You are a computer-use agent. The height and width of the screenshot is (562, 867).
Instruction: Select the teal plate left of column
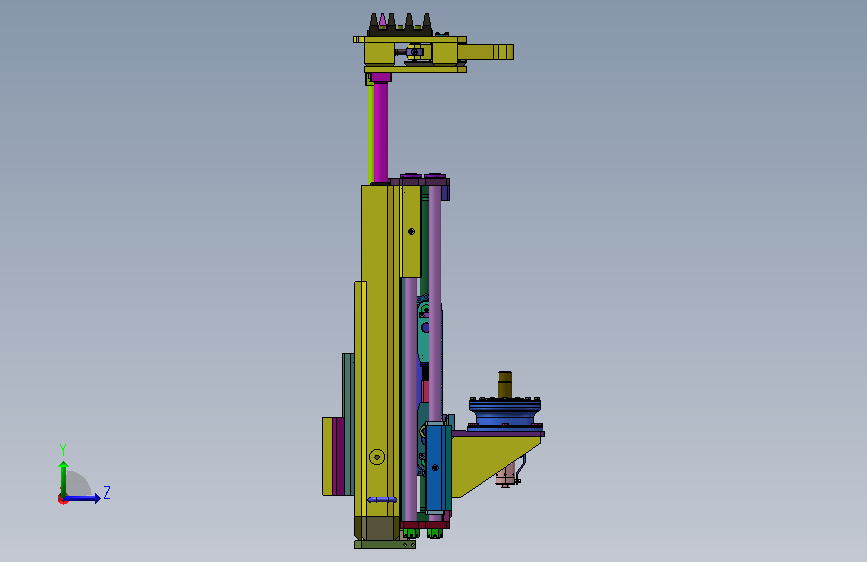click(348, 424)
